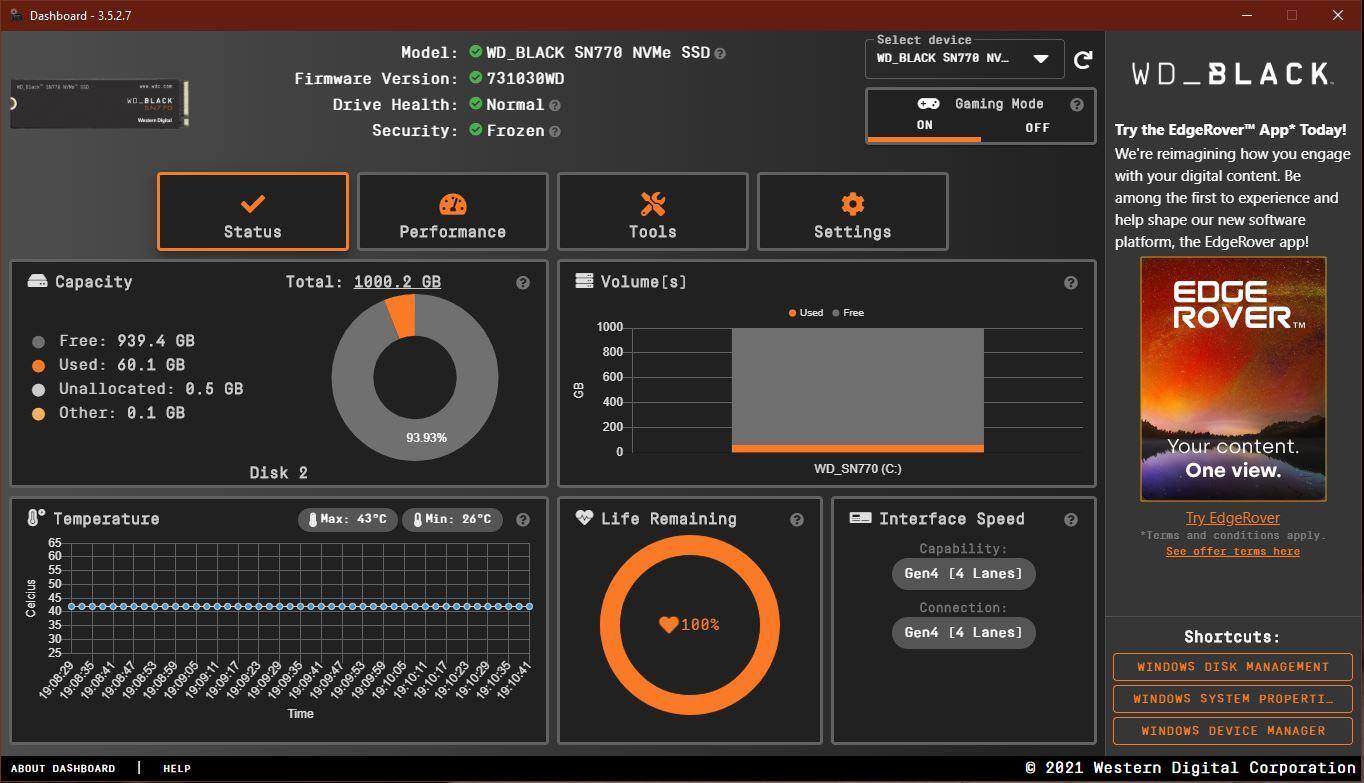Click the Capacity panel help icon
Viewport: 1364px width, 783px height.
(522, 283)
